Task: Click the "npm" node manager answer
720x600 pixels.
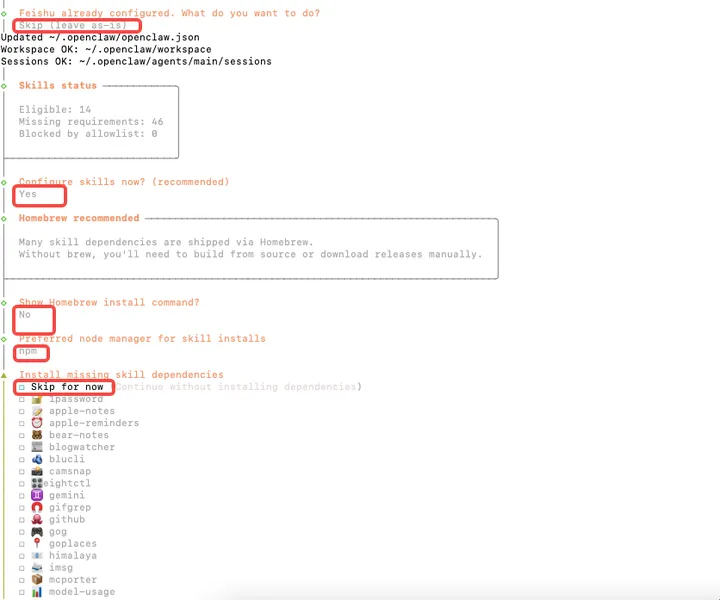Action: coord(28,351)
